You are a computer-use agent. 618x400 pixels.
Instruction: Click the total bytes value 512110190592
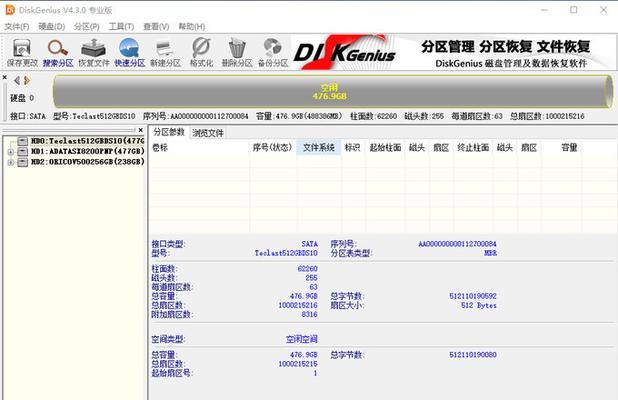click(x=473, y=296)
